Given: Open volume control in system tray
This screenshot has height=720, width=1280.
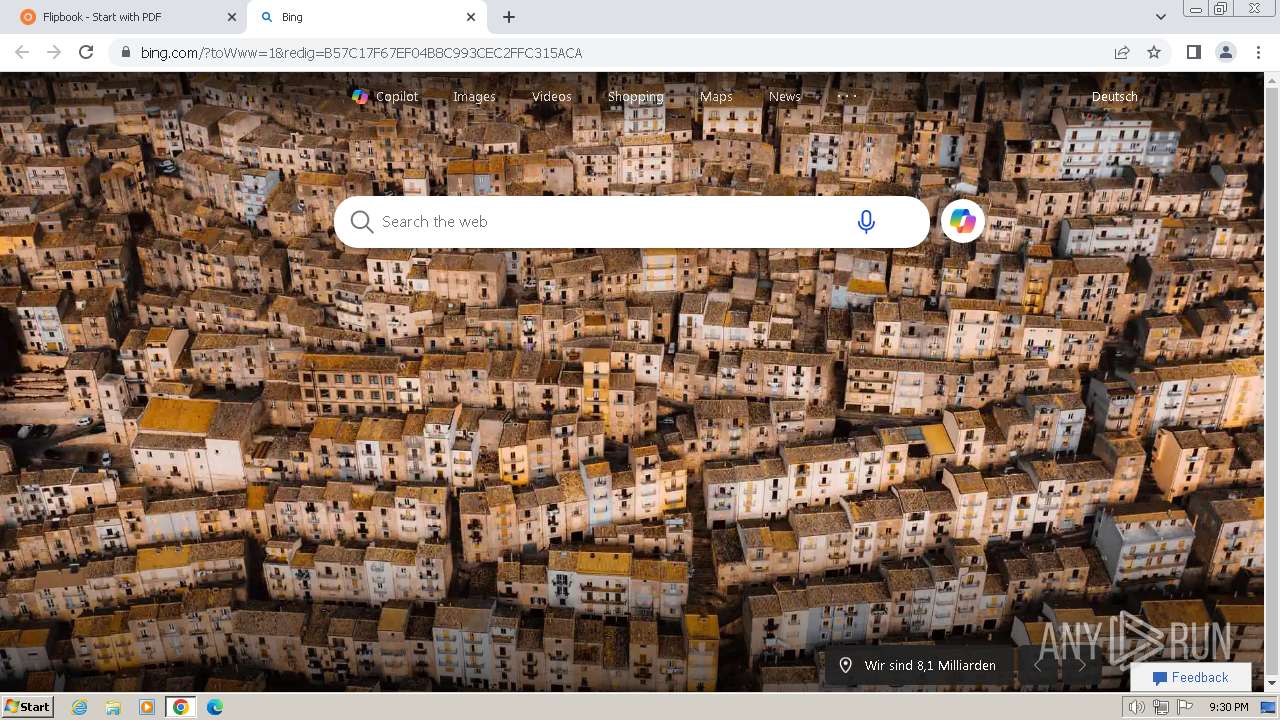Looking at the screenshot, I should [1137, 707].
